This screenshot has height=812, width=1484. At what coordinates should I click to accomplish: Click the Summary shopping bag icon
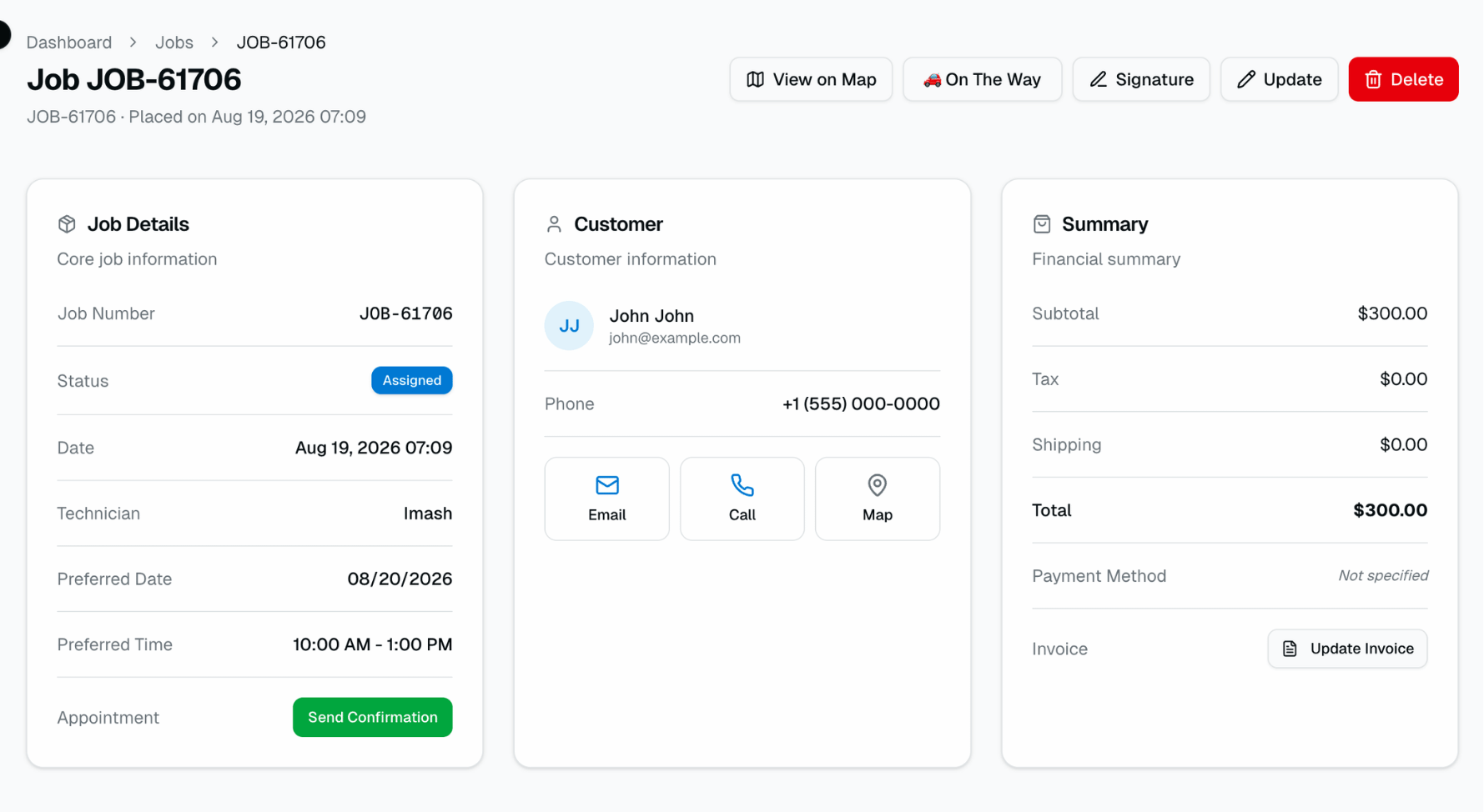[x=1042, y=224]
